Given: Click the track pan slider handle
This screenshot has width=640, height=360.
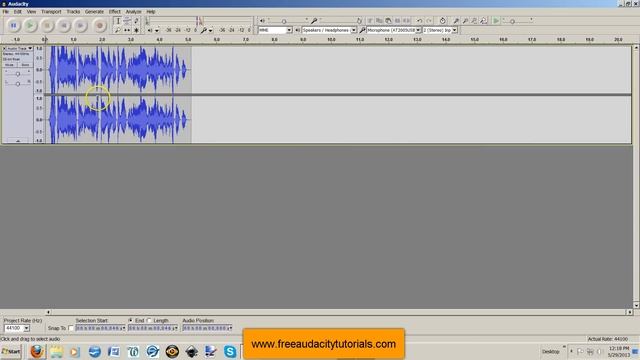Looking at the screenshot, I should point(18,84).
